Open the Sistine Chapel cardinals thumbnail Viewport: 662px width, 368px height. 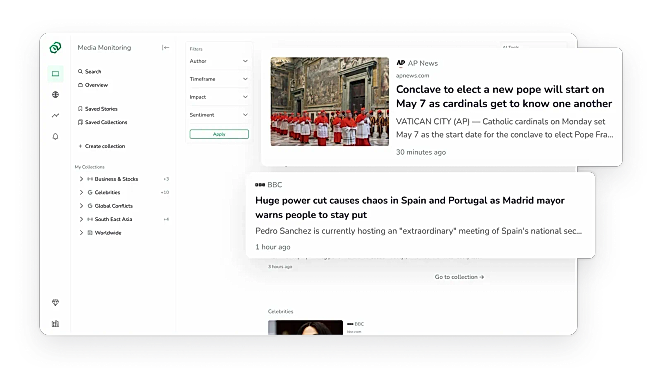(330, 102)
